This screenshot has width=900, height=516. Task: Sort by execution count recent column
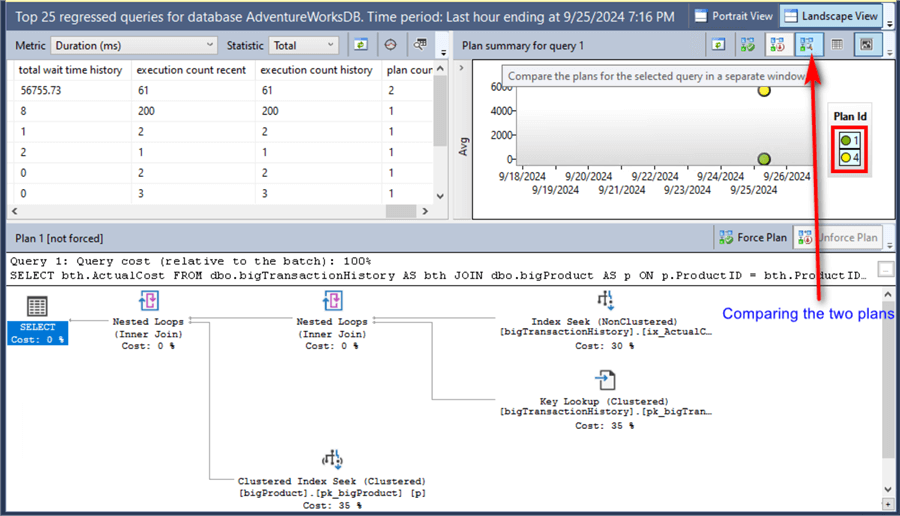[191, 70]
